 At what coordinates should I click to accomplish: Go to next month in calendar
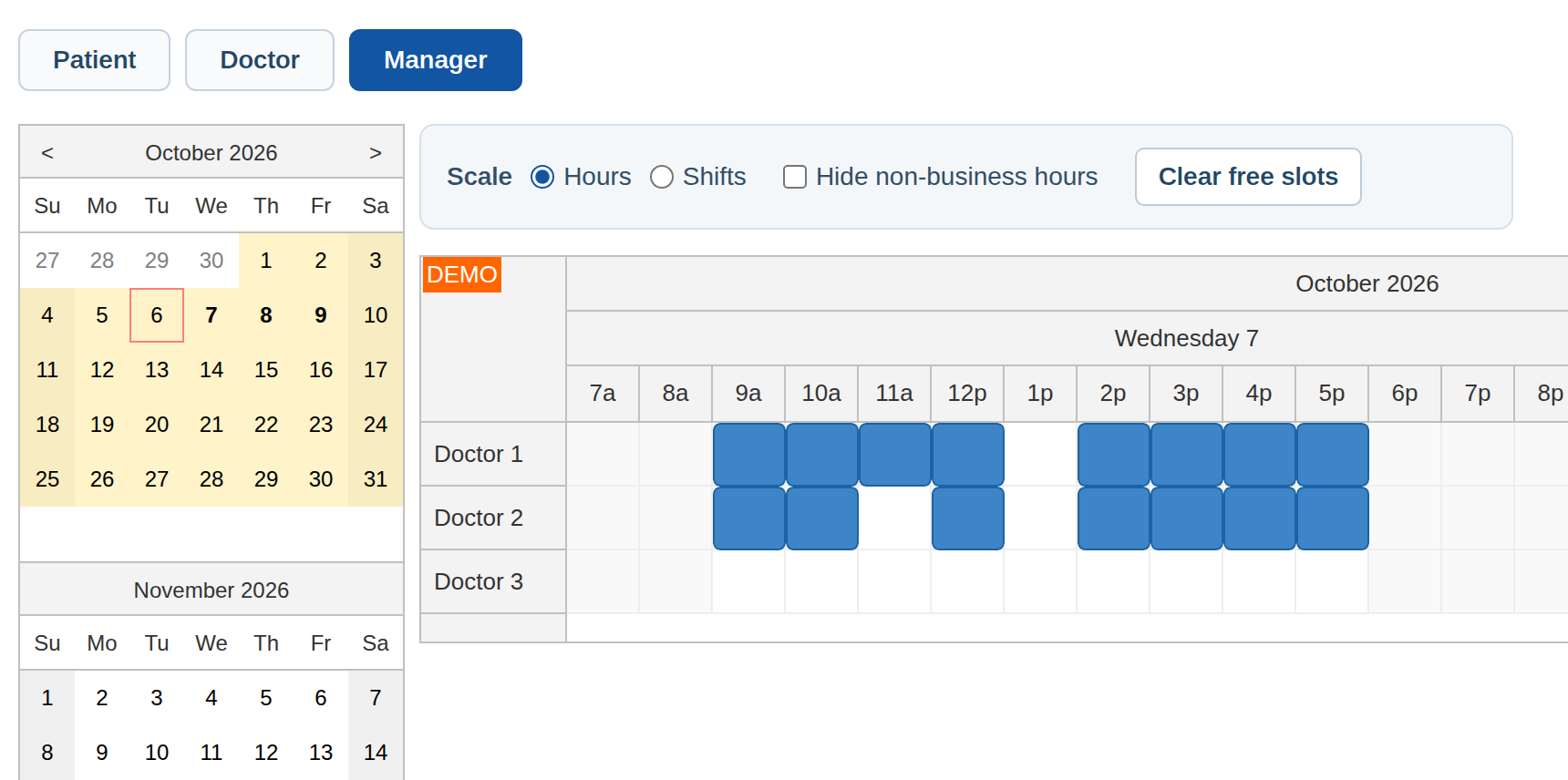(376, 153)
